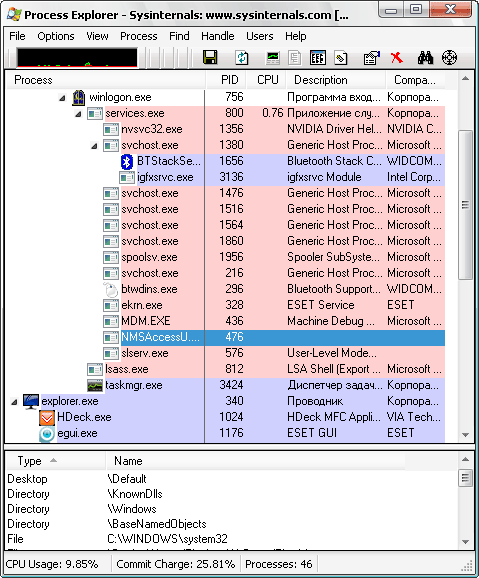Open the Properties toolbar icon
479x578 pixels.
tap(372, 58)
